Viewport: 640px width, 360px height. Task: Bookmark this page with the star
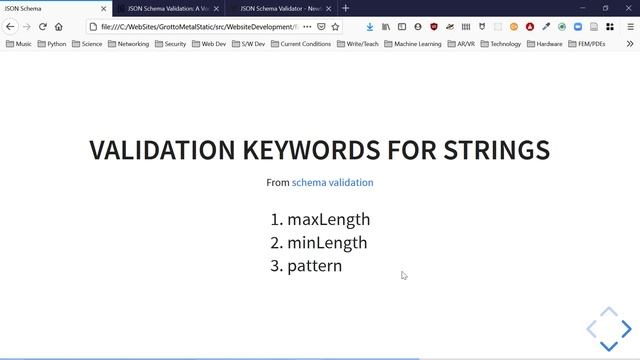click(336, 27)
